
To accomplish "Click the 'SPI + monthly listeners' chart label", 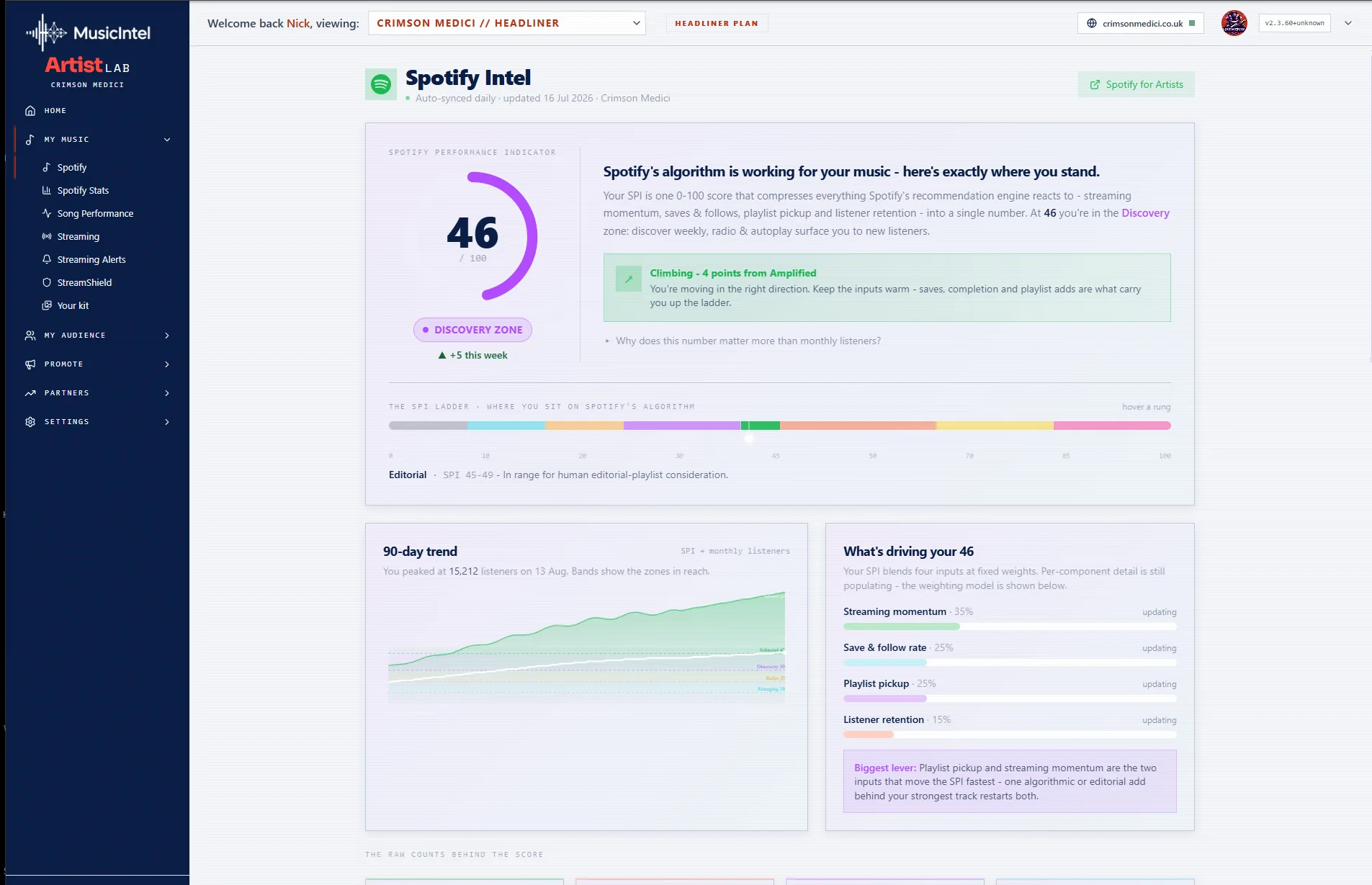I will coord(735,551).
